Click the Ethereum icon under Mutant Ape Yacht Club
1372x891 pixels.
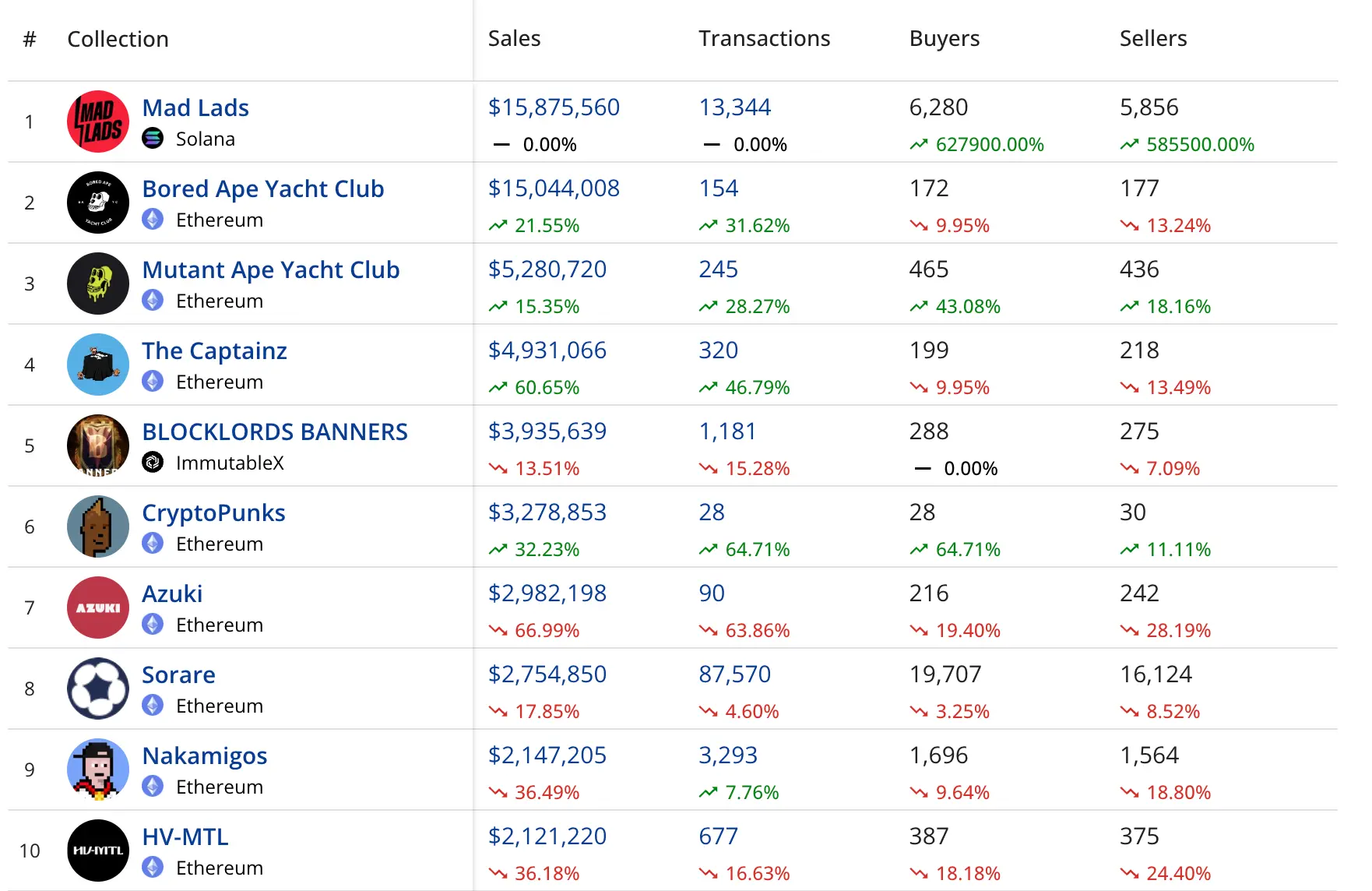[153, 301]
